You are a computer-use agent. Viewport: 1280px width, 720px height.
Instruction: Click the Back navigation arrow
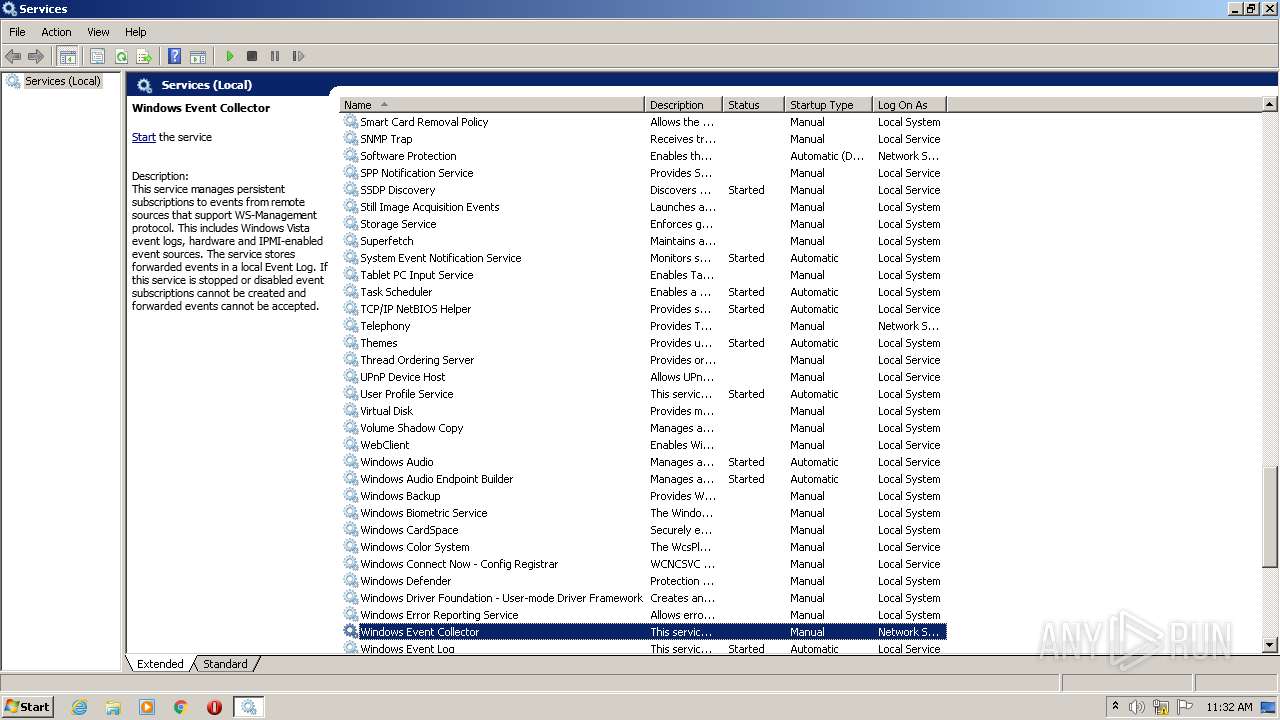pyautogui.click(x=13, y=56)
